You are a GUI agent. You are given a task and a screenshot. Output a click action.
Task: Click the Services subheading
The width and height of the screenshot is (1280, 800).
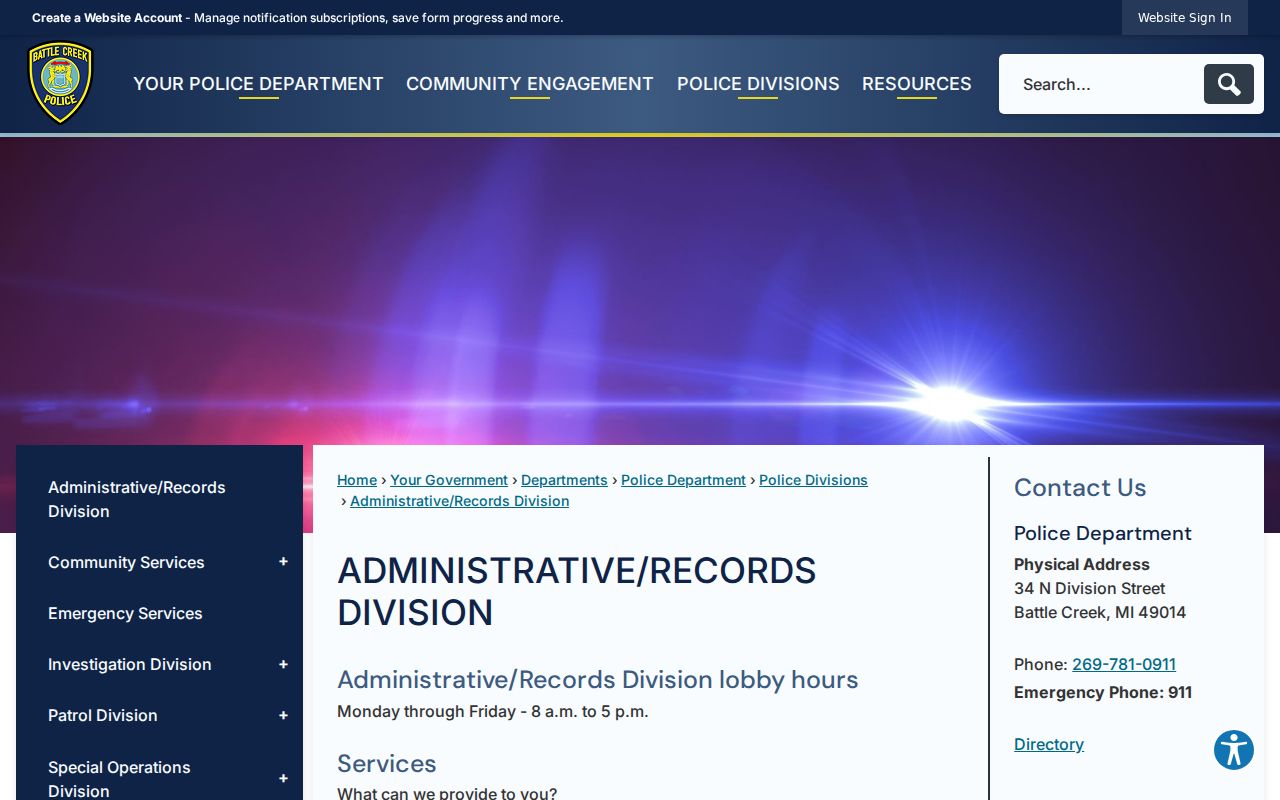[387, 763]
